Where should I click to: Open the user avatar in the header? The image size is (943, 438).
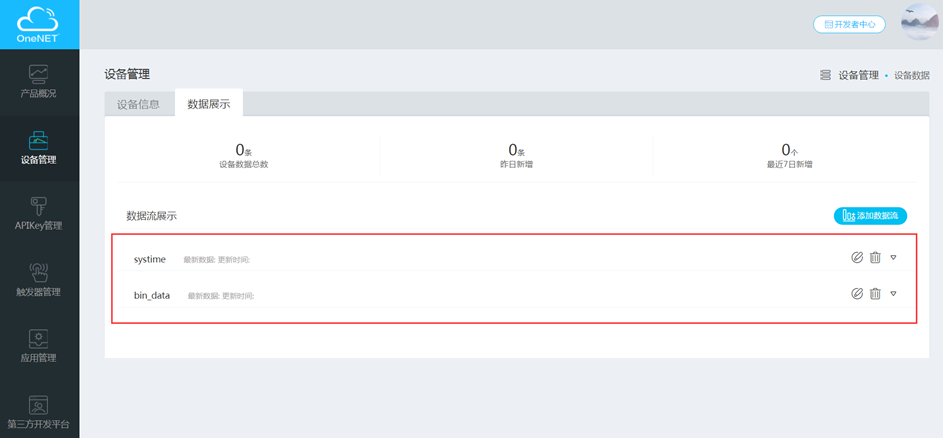tap(919, 22)
